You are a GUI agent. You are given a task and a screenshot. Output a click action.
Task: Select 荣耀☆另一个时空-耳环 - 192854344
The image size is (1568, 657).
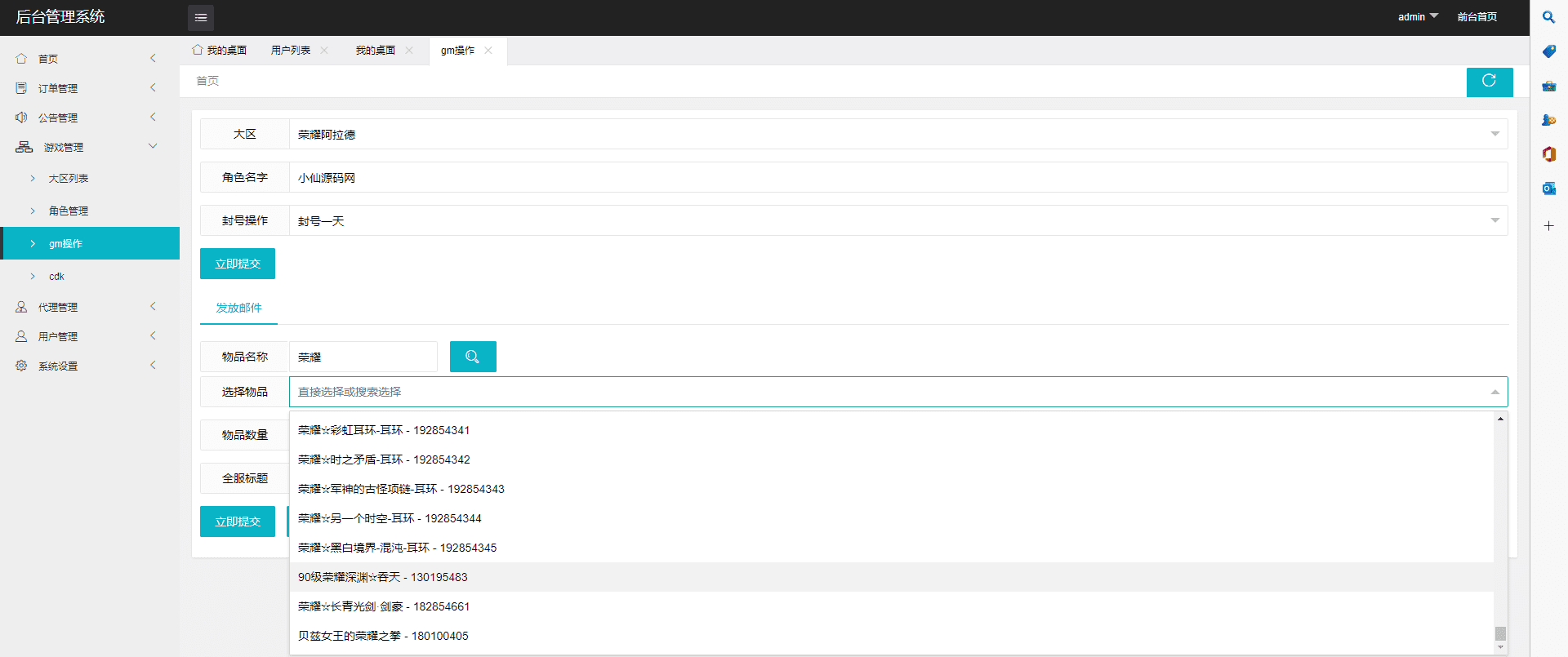click(x=892, y=518)
